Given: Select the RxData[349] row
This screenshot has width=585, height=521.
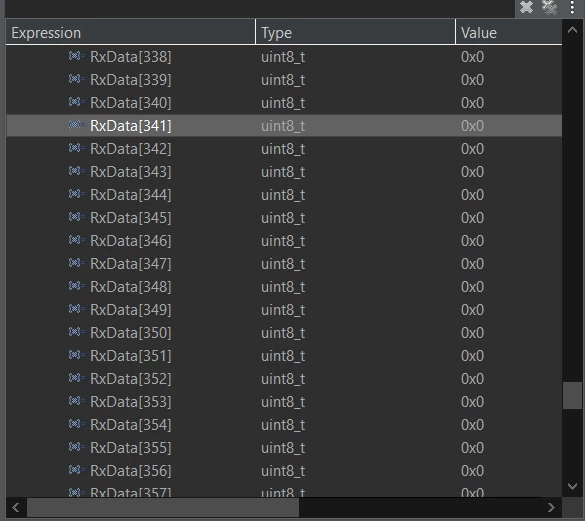Looking at the screenshot, I should coord(284,310).
